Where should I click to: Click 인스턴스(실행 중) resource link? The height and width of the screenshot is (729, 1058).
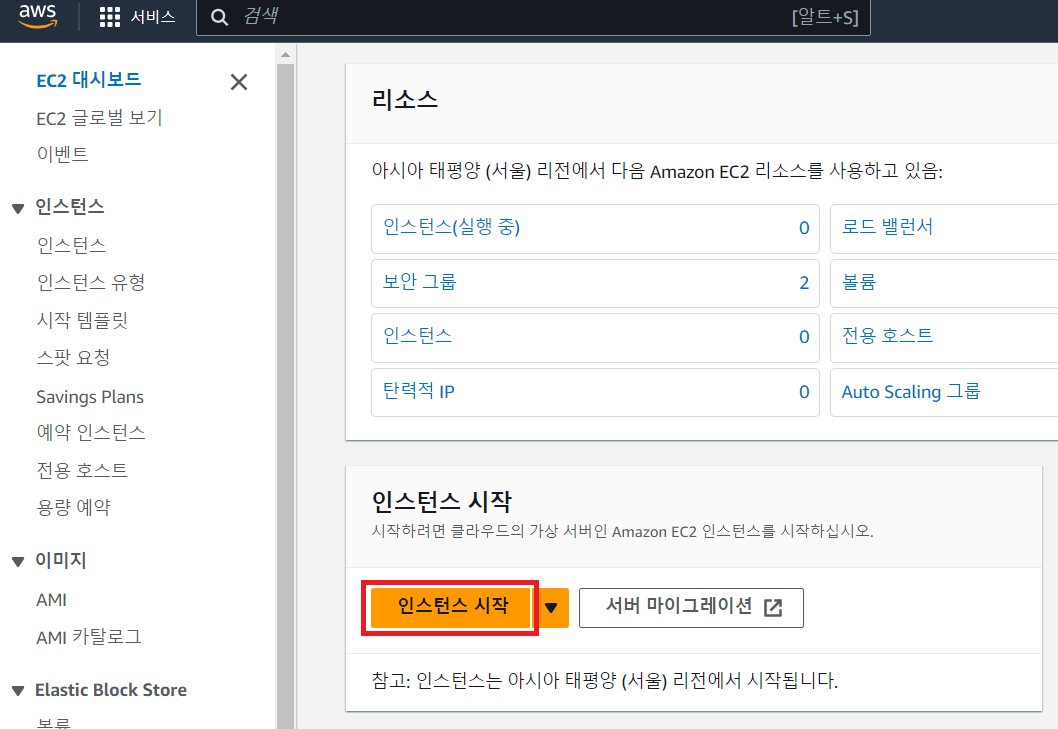[x=451, y=227]
